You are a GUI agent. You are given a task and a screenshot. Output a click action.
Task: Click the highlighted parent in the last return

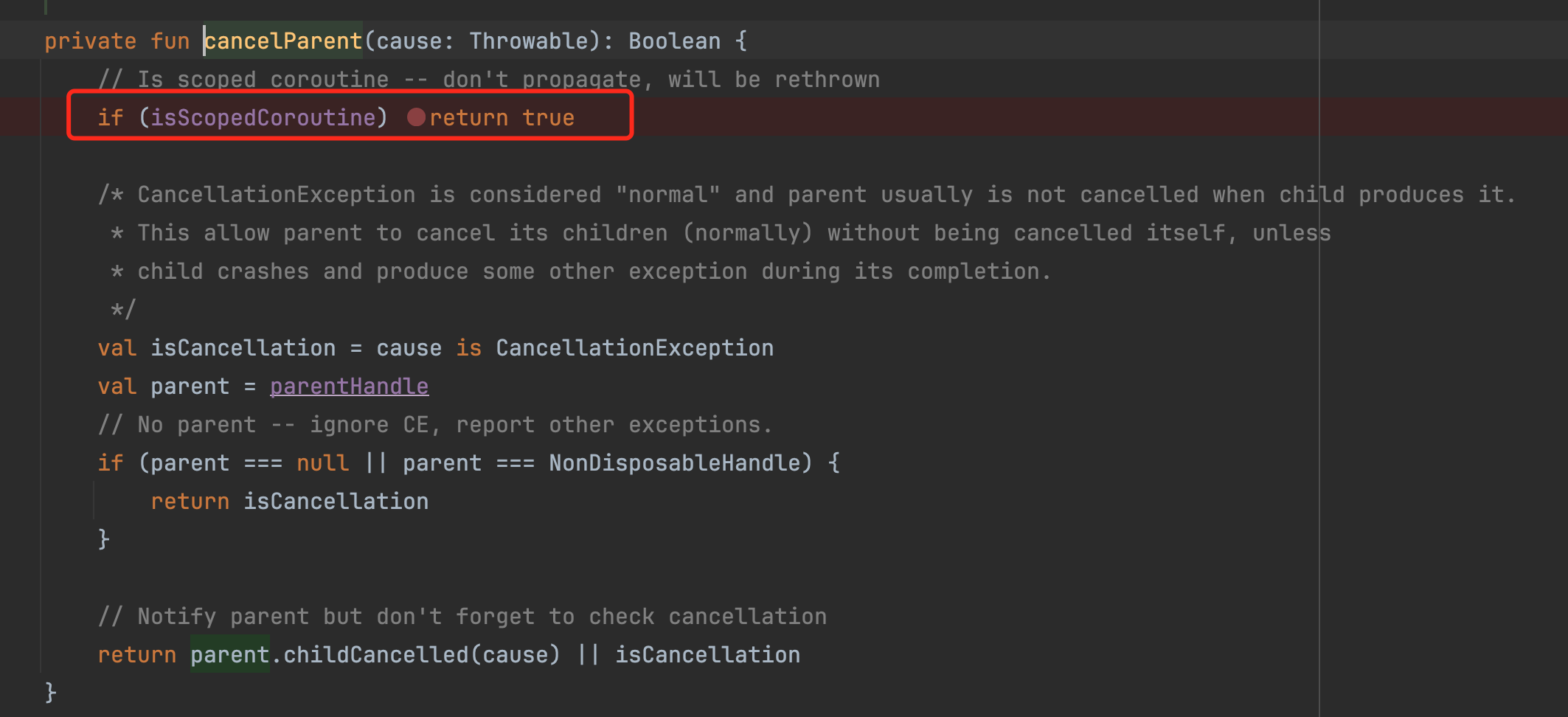(229, 655)
